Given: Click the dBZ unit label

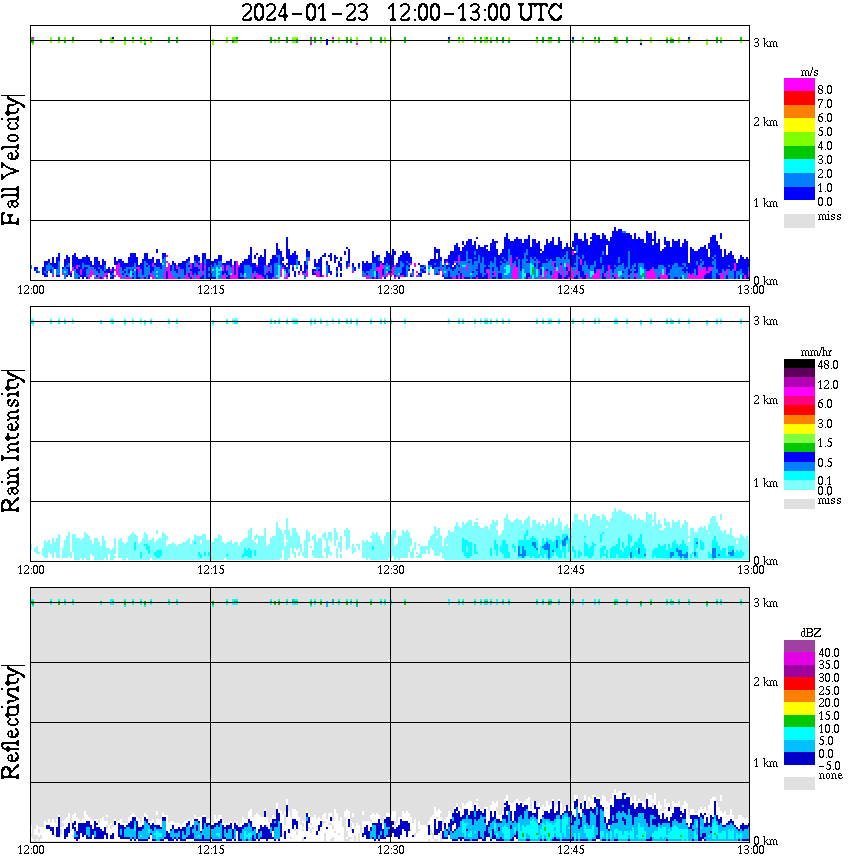Looking at the screenshot, I should (x=811, y=632).
